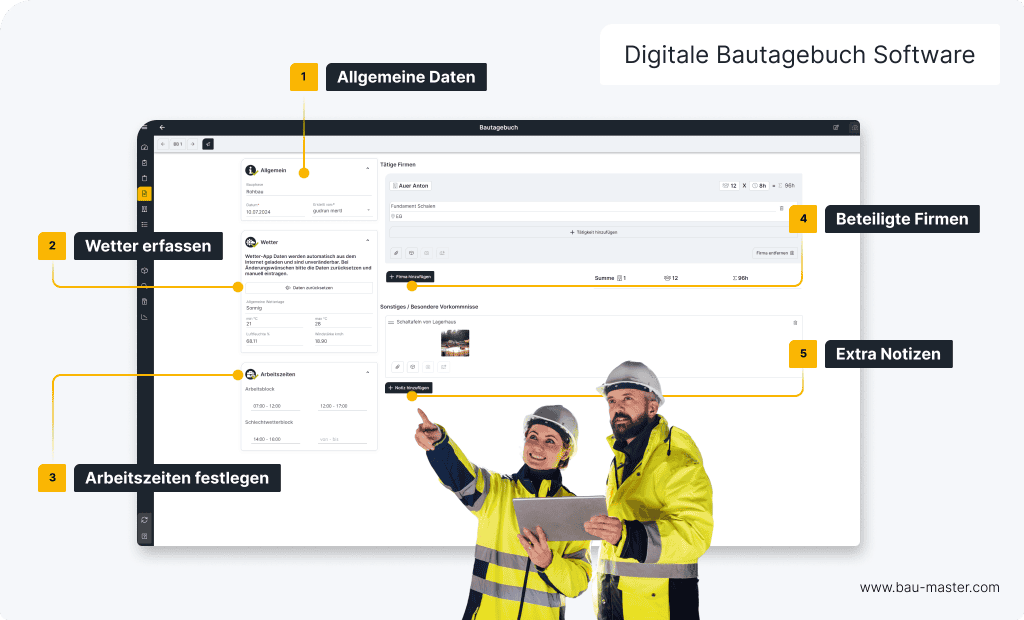This screenshot has width=1024, height=620.
Task: Delete the Schaltafeln von Lagerhaus note via trash icon
Action: 794,320
